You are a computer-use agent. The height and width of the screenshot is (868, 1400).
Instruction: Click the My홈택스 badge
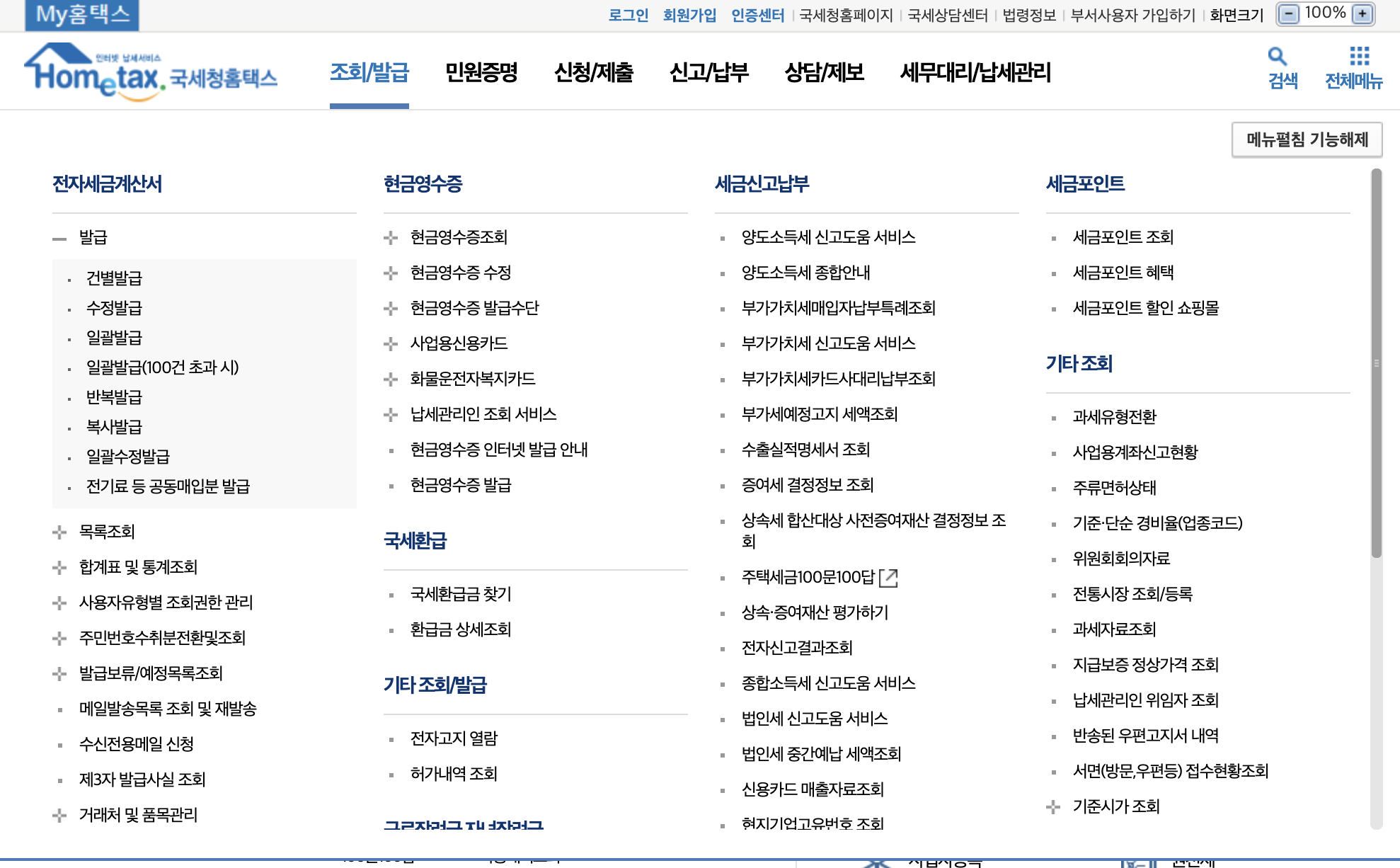(x=82, y=15)
